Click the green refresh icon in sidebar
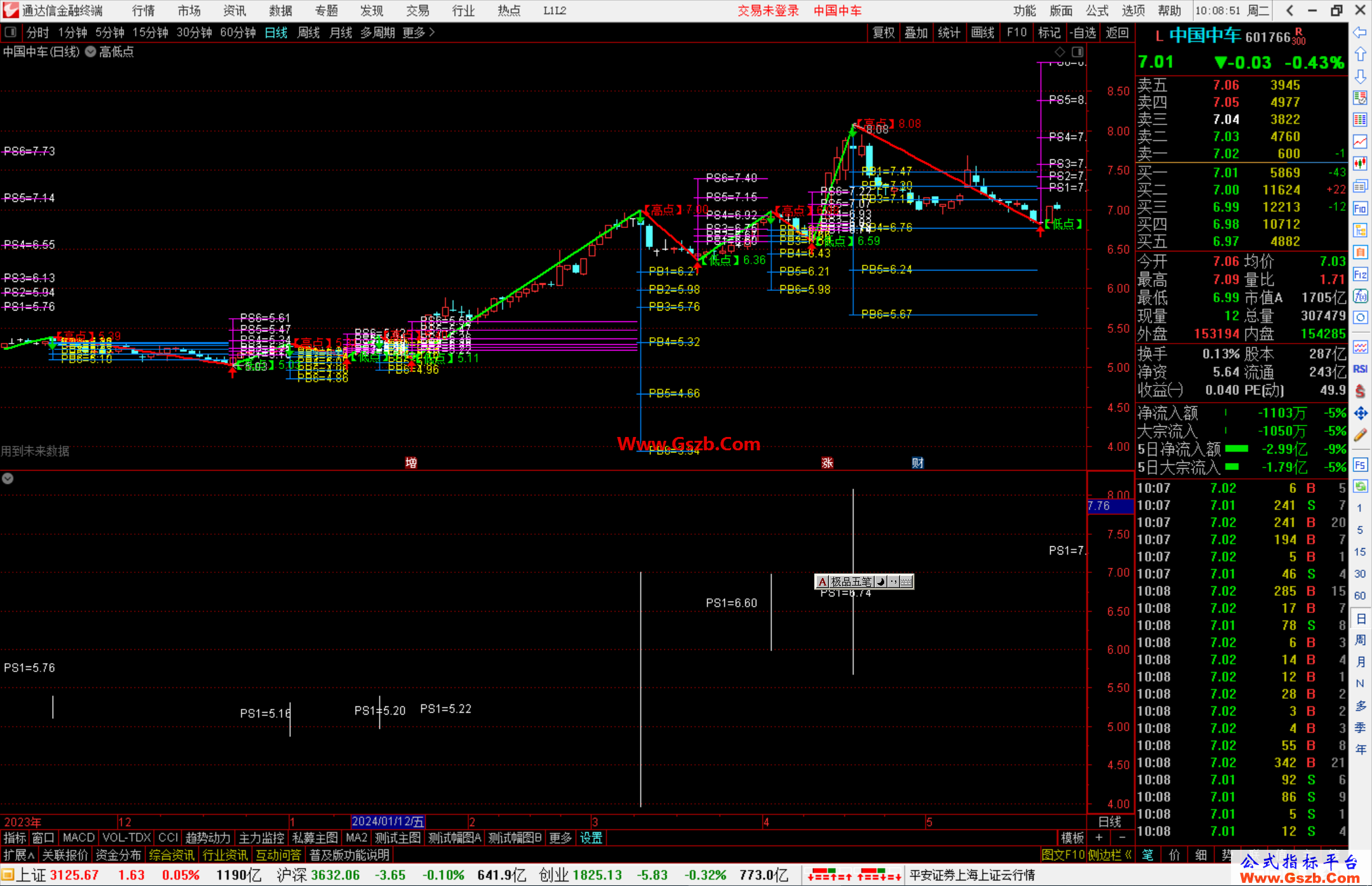 (x=1360, y=487)
